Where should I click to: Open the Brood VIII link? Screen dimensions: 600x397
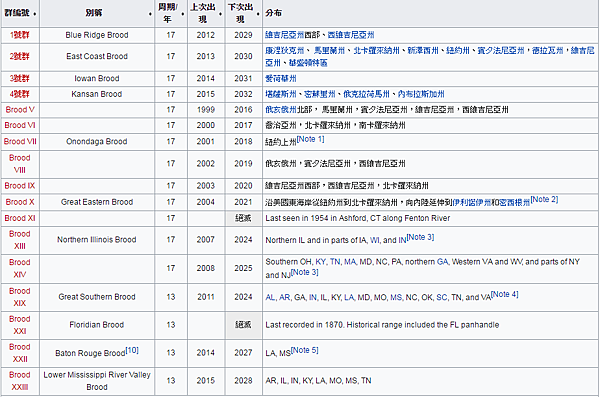click(x=20, y=164)
